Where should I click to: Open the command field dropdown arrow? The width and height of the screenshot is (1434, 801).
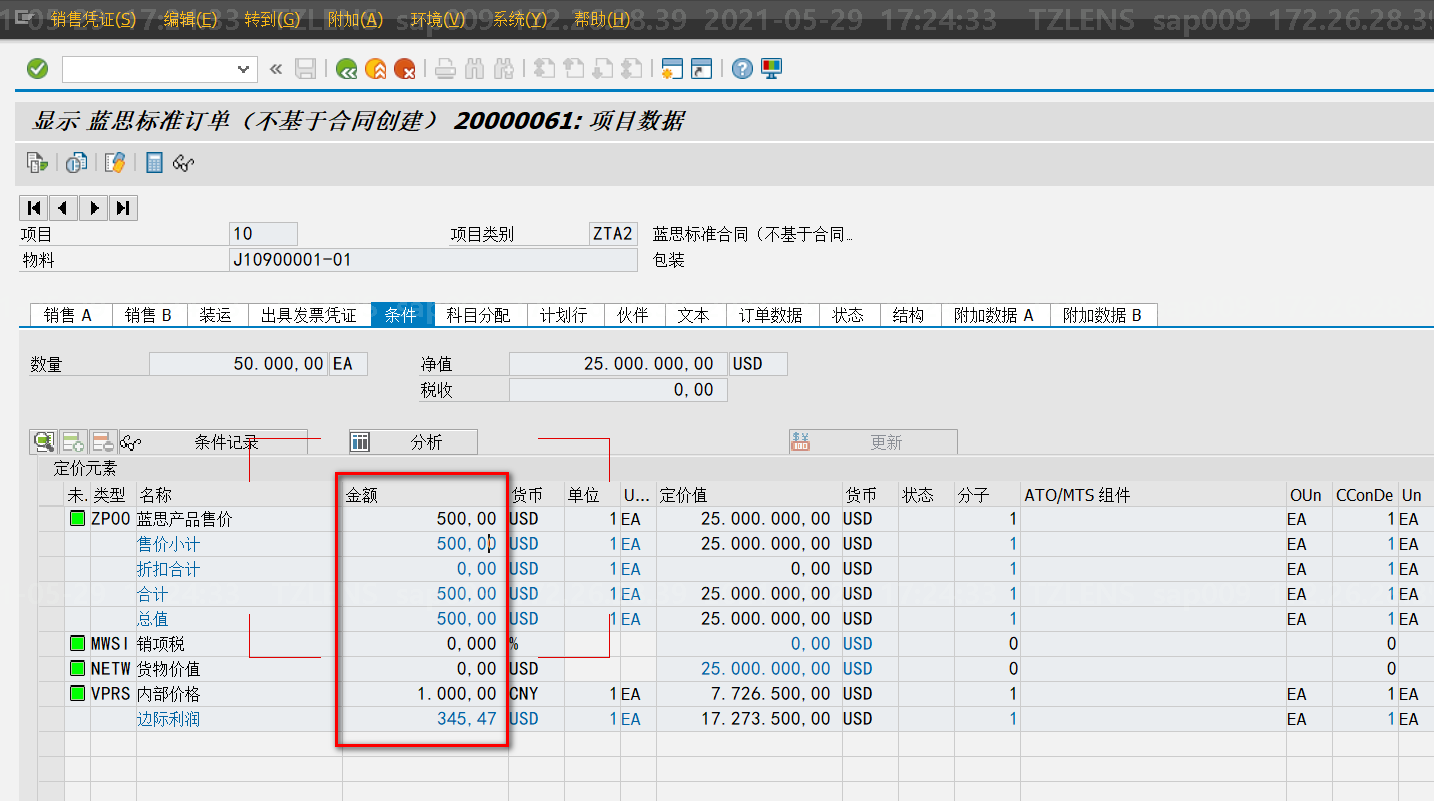[243, 68]
